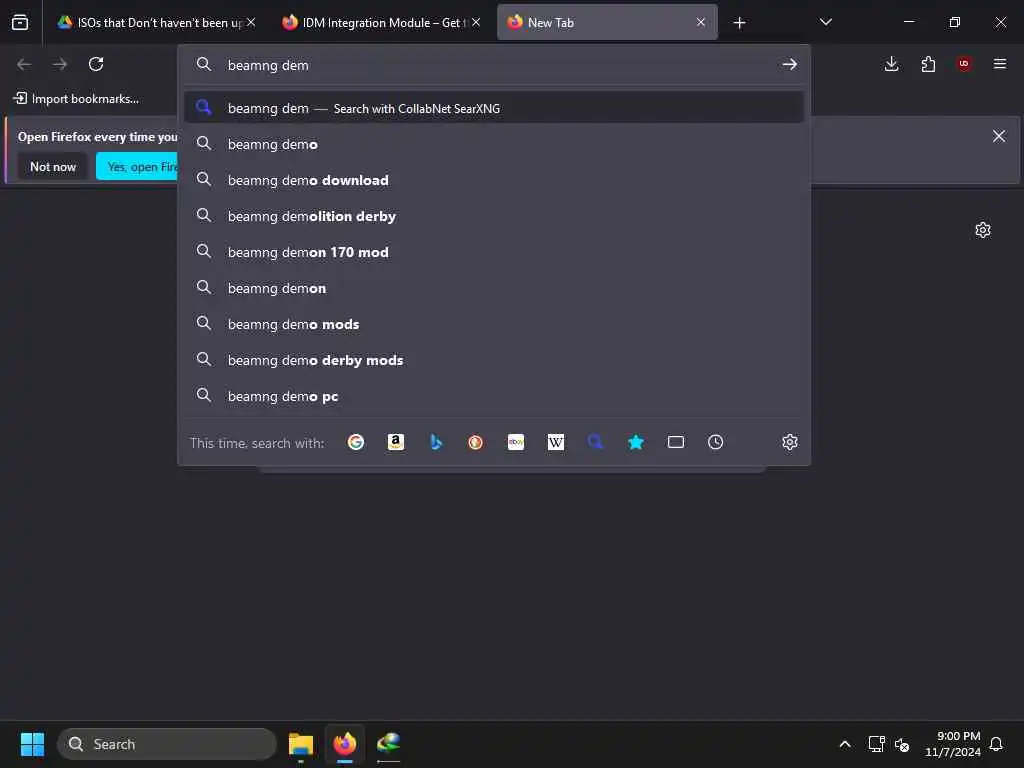This screenshot has height=768, width=1024.
Task: Search this time with eBay
Action: coord(516,442)
